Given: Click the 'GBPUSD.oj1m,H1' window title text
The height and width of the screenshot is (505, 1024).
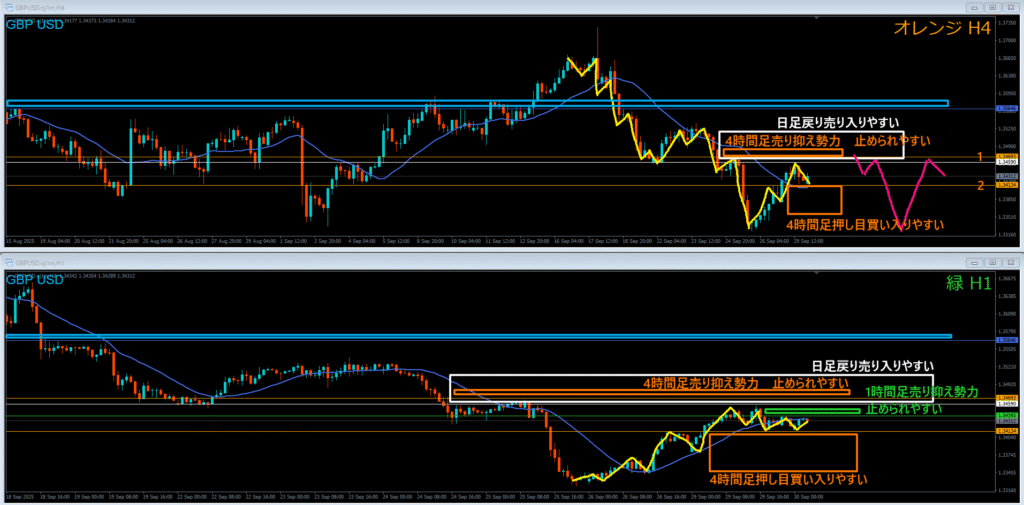Looking at the screenshot, I should click(40, 261).
